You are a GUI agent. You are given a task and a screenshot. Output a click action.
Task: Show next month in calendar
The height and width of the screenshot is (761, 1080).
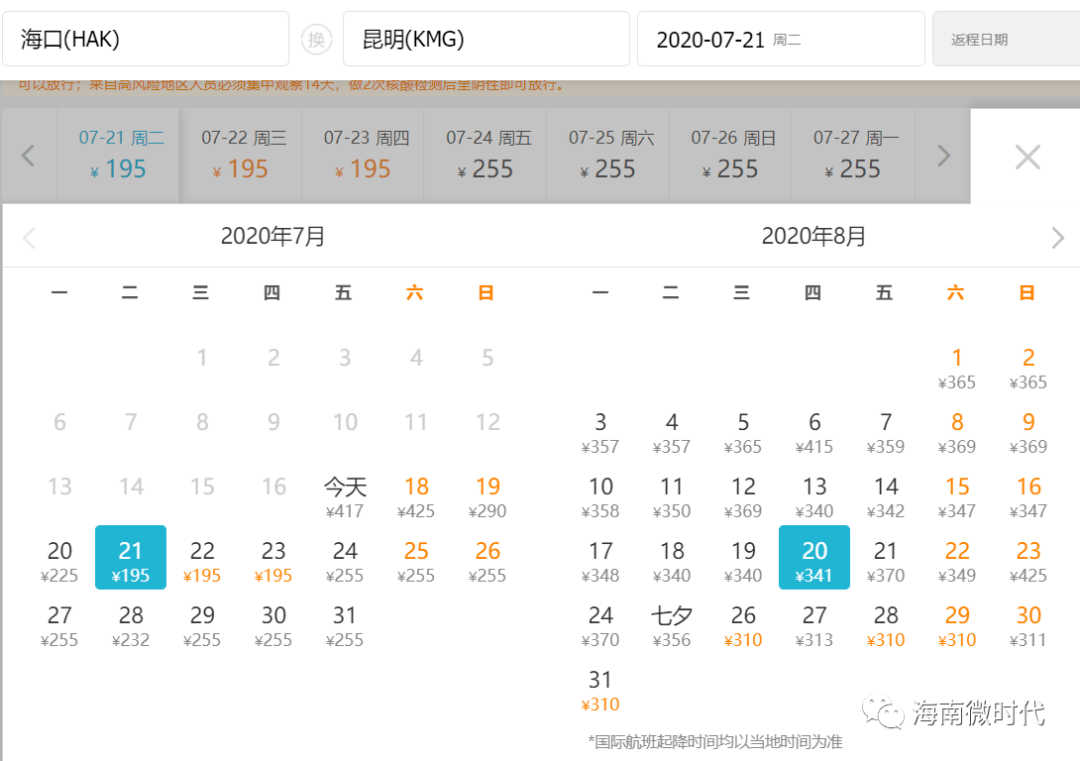tap(1058, 238)
